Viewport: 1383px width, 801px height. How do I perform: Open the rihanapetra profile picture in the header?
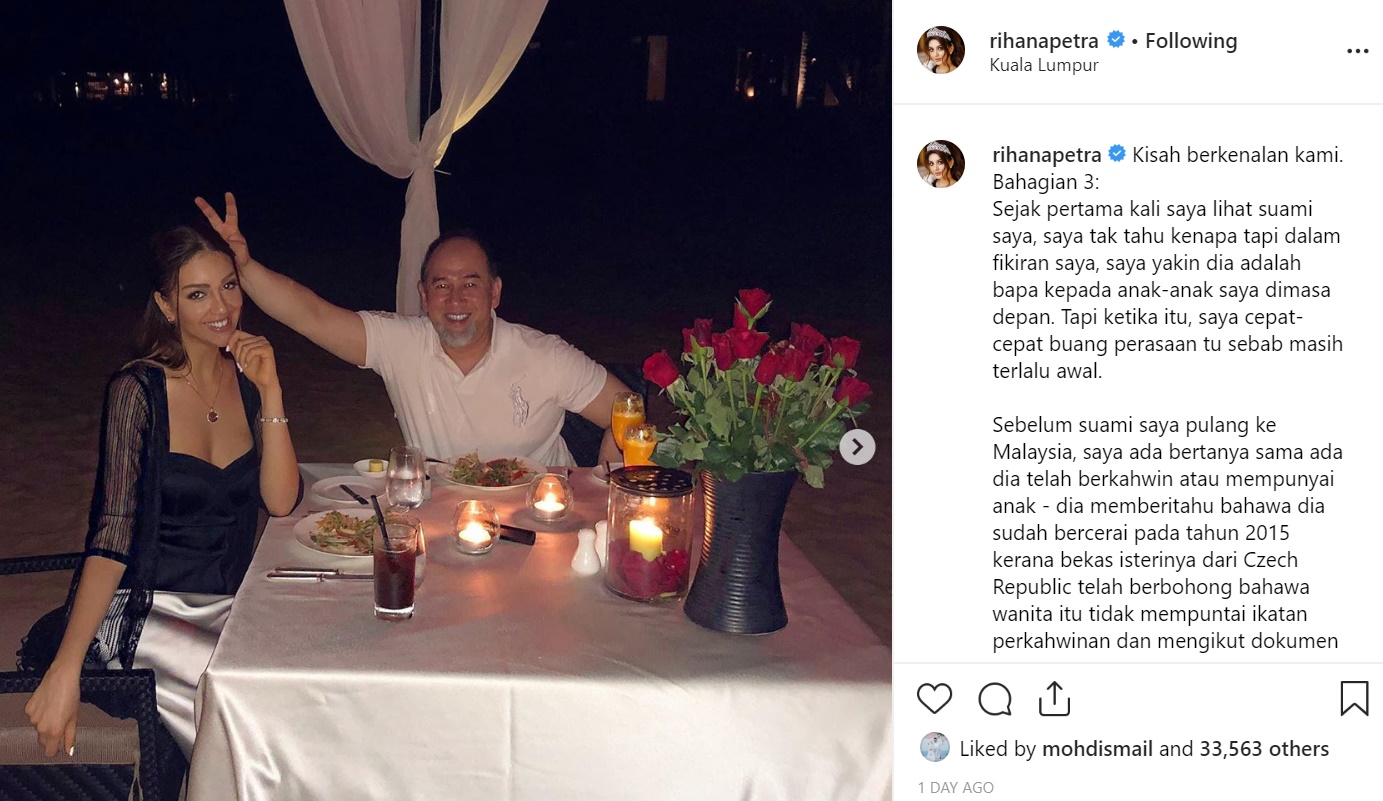(x=941, y=50)
